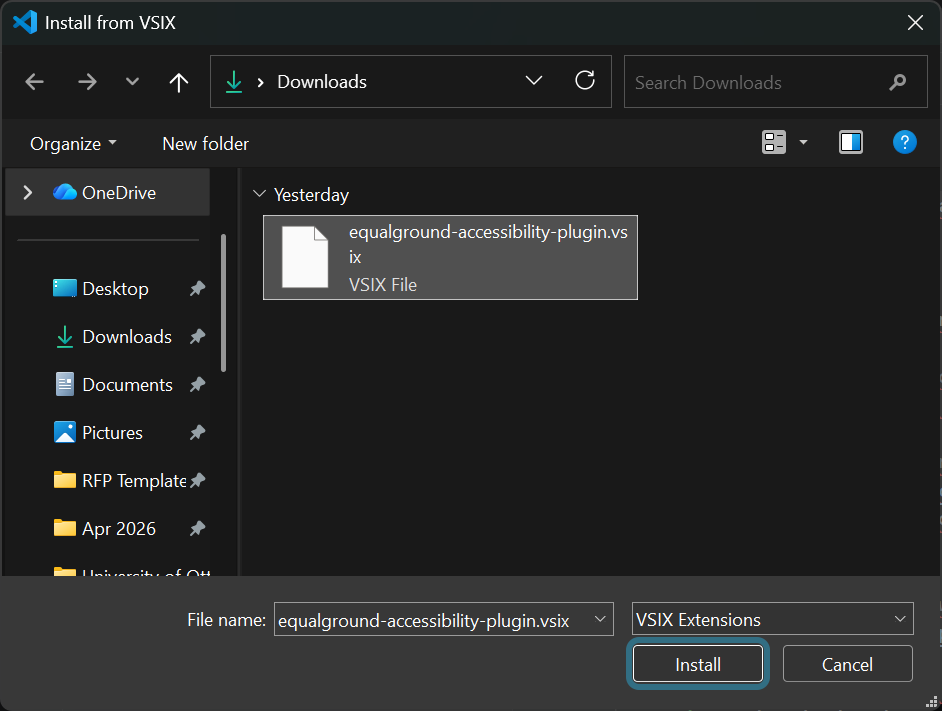Click the pin icon beside Pictures
This screenshot has height=711, width=942.
(x=198, y=433)
